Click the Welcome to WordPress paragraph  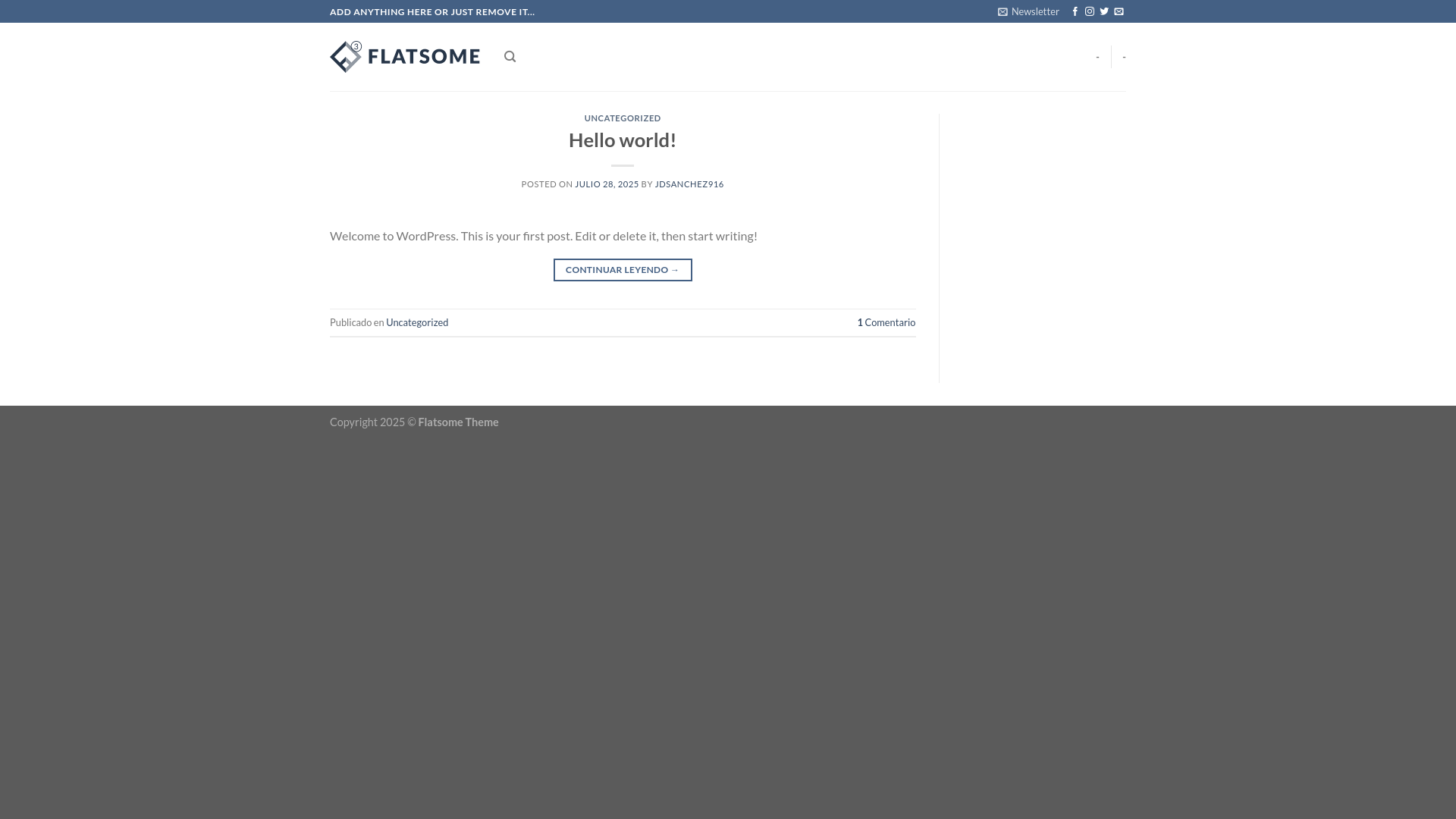coord(544,236)
